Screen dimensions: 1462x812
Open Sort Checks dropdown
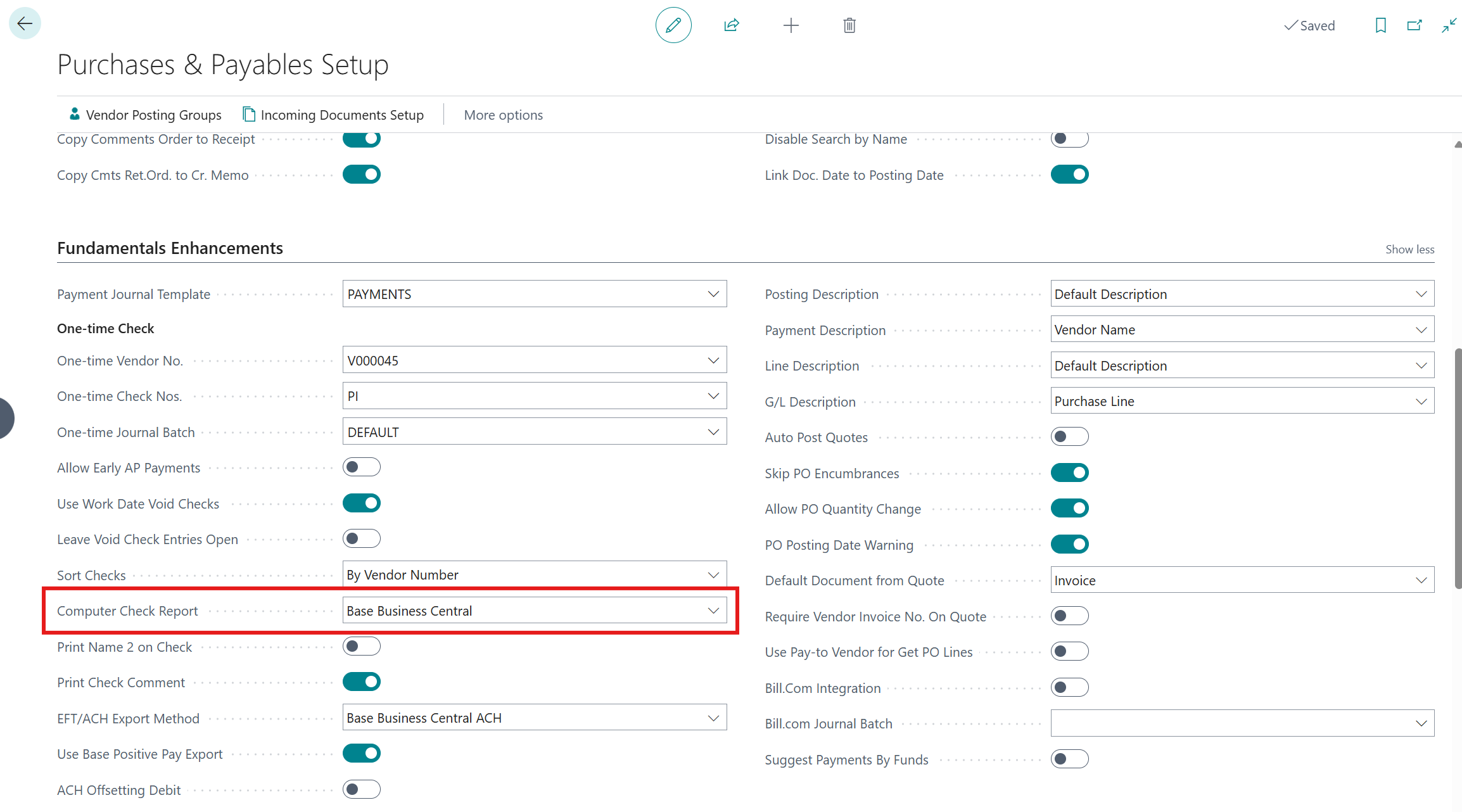click(x=713, y=575)
